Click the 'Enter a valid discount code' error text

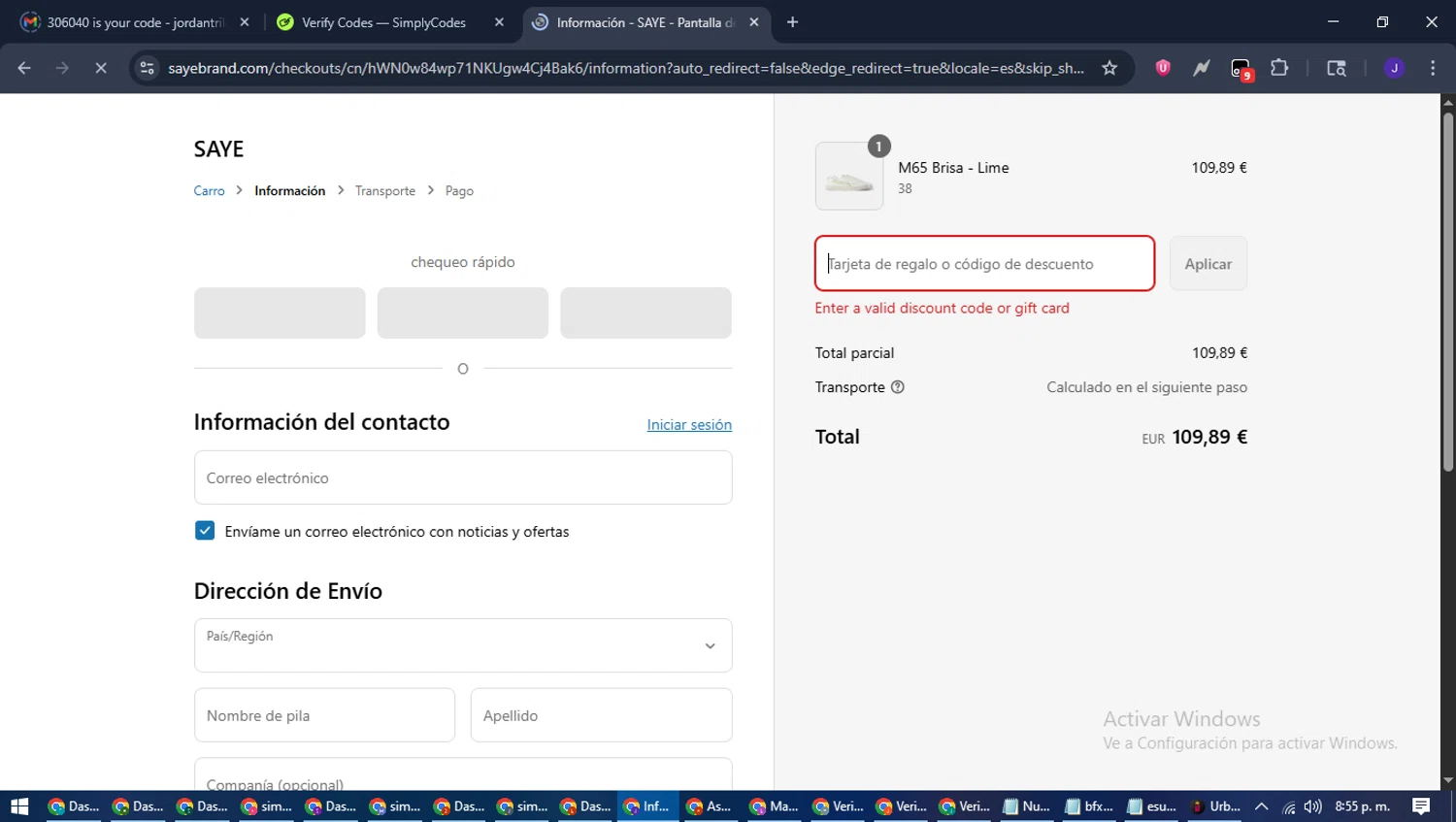tap(943, 308)
